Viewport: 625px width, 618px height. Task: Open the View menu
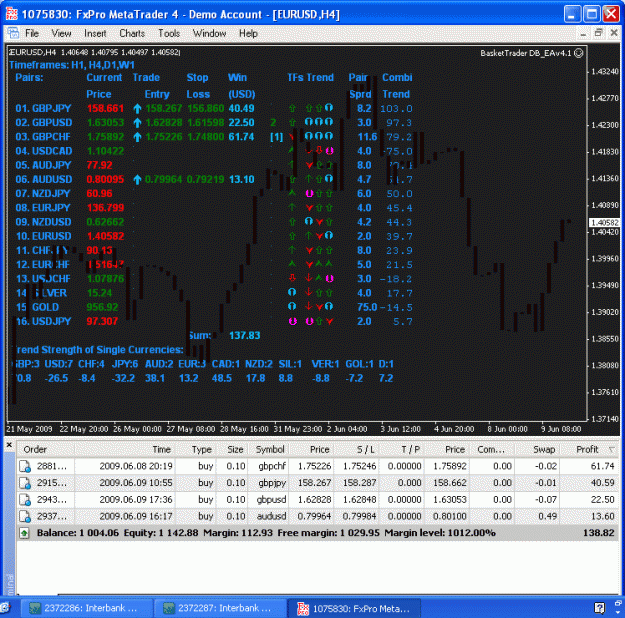click(61, 33)
